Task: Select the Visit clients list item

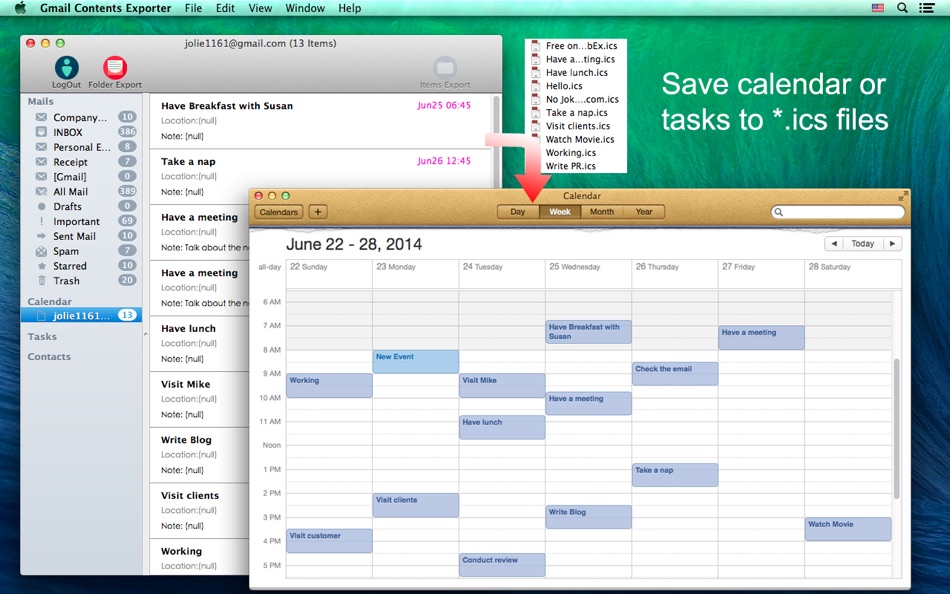Action: [x=199, y=510]
